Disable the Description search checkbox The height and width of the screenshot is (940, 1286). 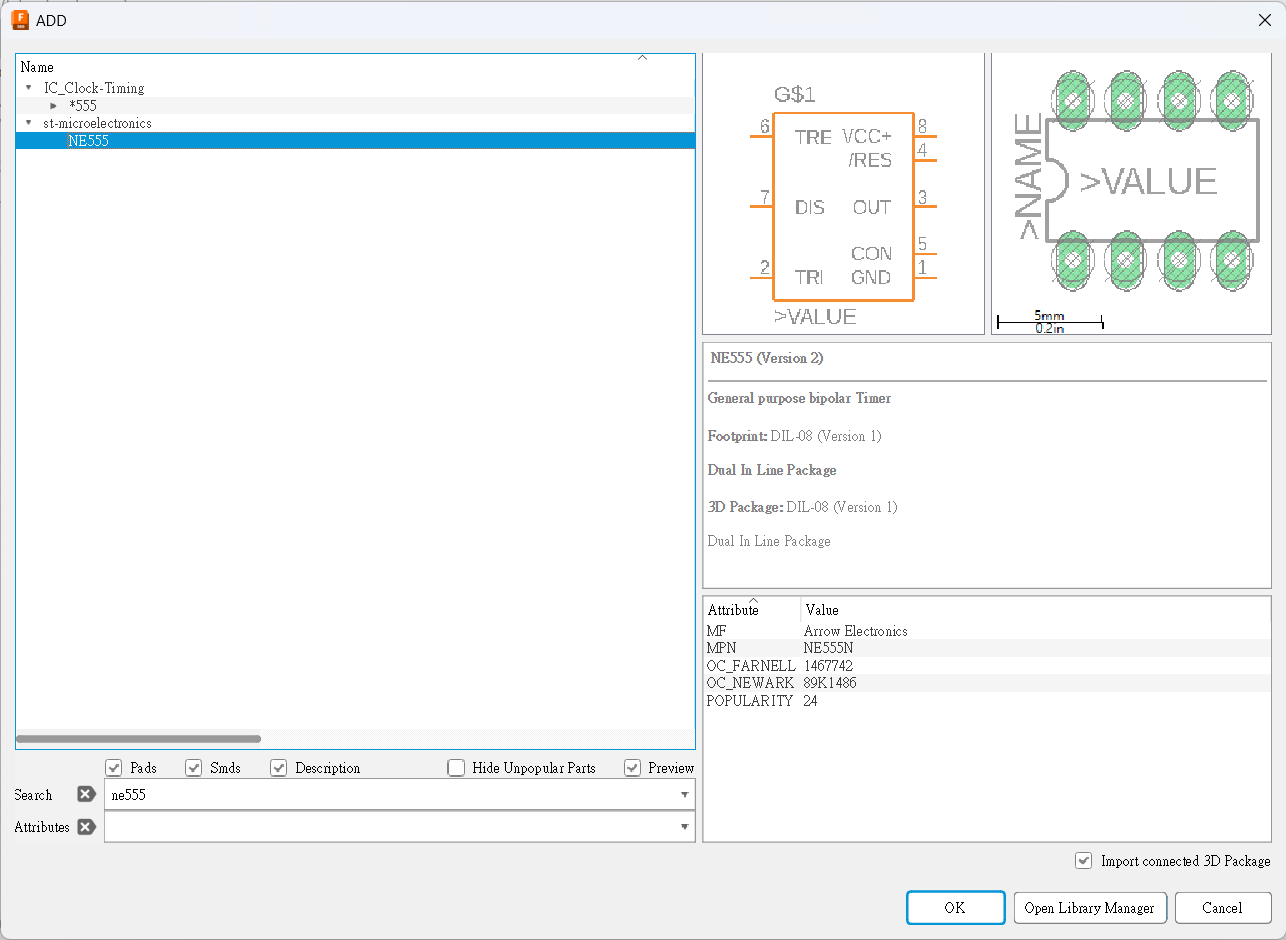(x=279, y=768)
